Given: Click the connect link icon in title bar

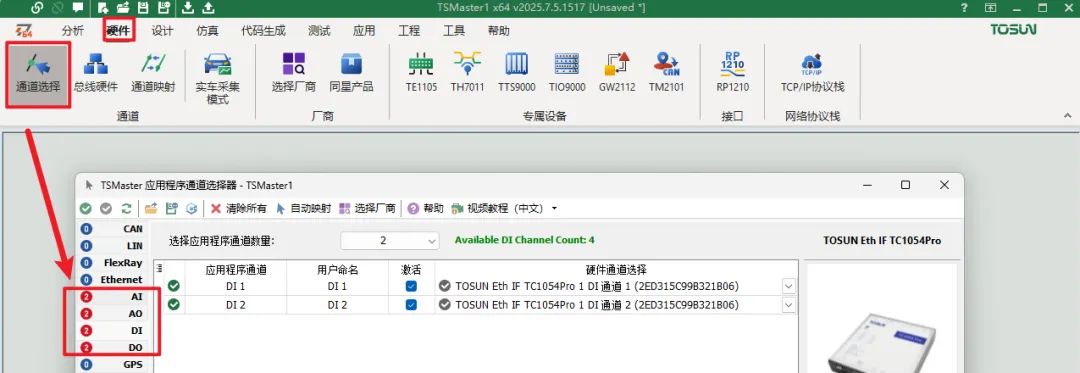Looking at the screenshot, I should pos(38,8).
